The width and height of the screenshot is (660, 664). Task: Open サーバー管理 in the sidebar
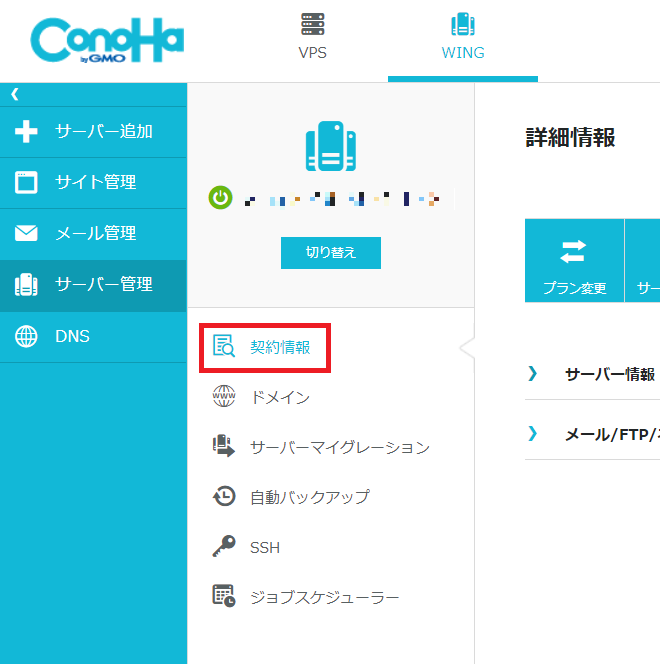pyautogui.click(x=103, y=285)
